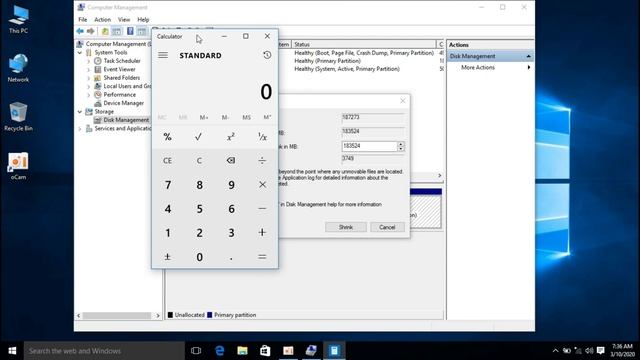Screen dimensions: 640x360
Task: Click the x squared key
Action: coord(231,137)
